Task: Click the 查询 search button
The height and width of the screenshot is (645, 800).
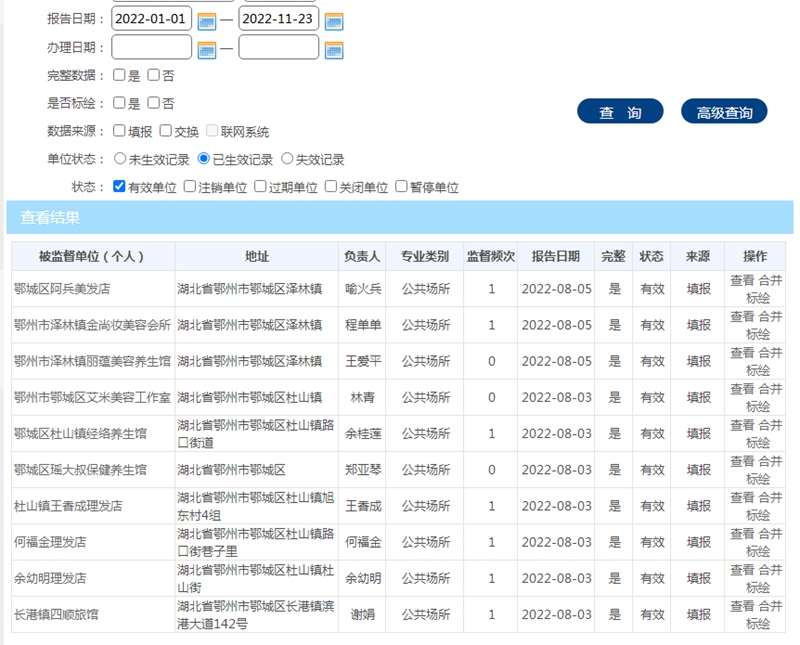Action: (x=620, y=111)
